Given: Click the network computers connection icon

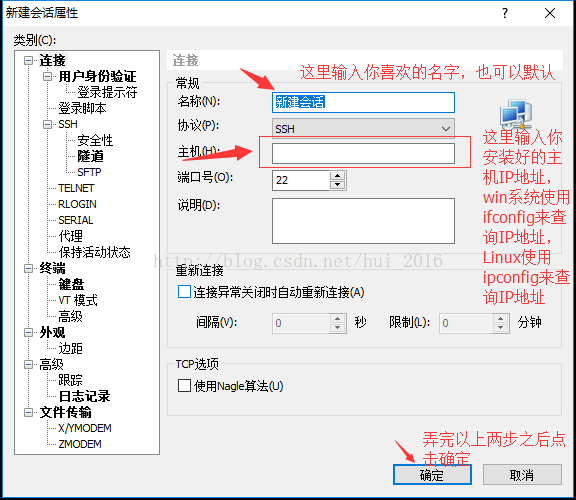Looking at the screenshot, I should coord(515,114).
